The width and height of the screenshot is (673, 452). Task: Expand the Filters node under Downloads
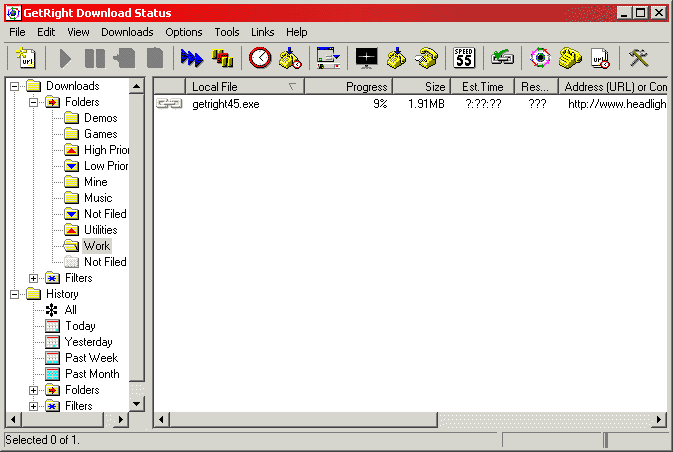coord(33,278)
